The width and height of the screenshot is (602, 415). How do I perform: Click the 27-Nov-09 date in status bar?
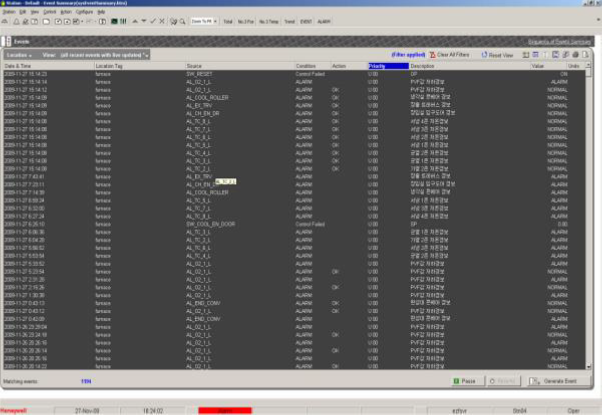coord(87,411)
